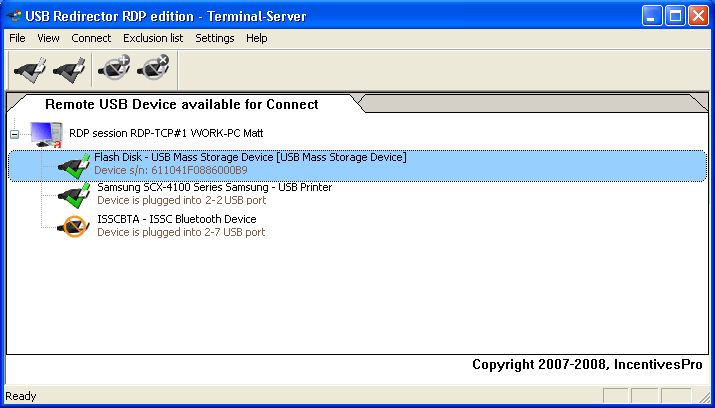Click the exclusion icon with X badge

153,68
